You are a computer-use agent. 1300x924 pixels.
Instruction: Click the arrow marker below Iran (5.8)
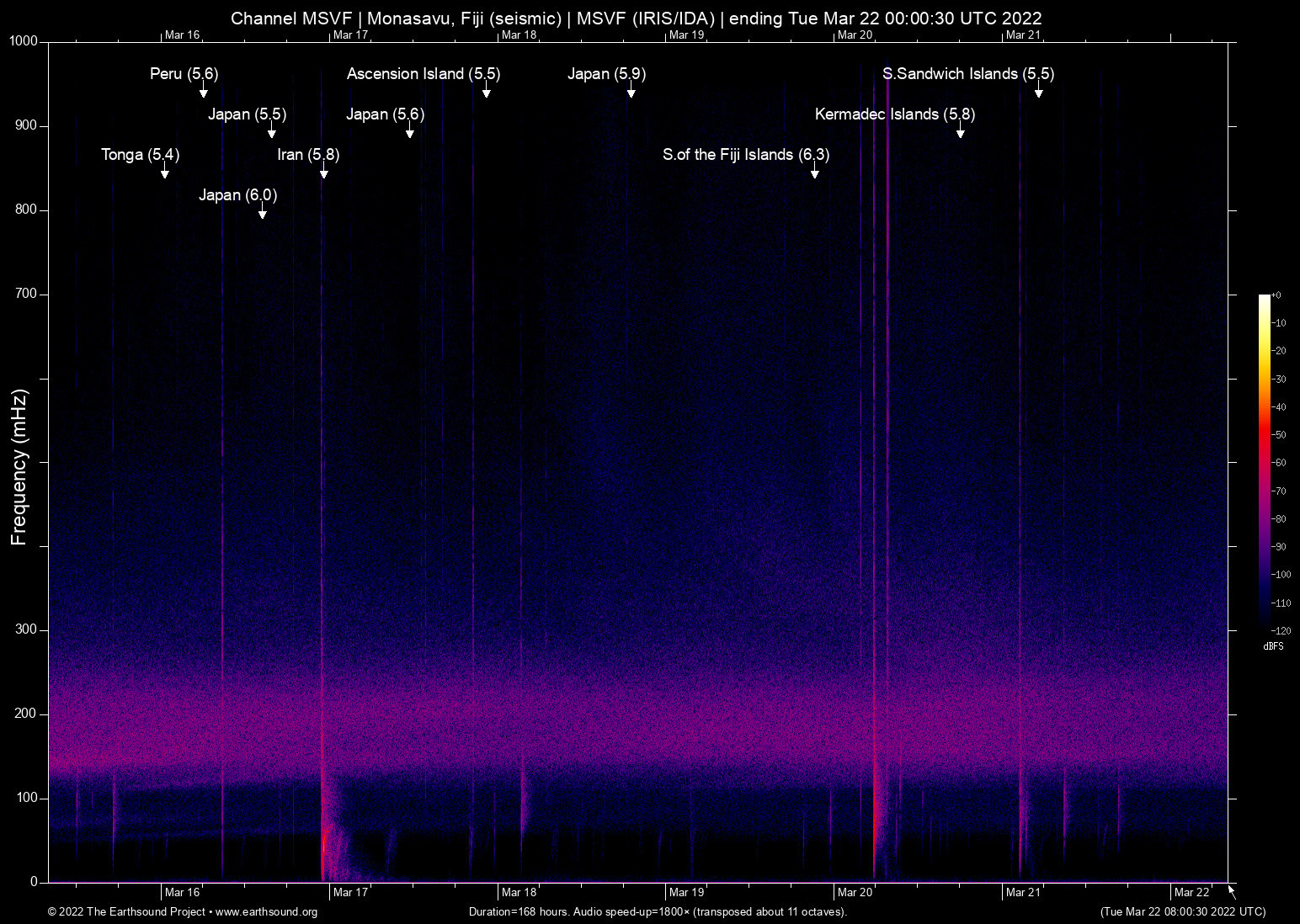coord(324,172)
